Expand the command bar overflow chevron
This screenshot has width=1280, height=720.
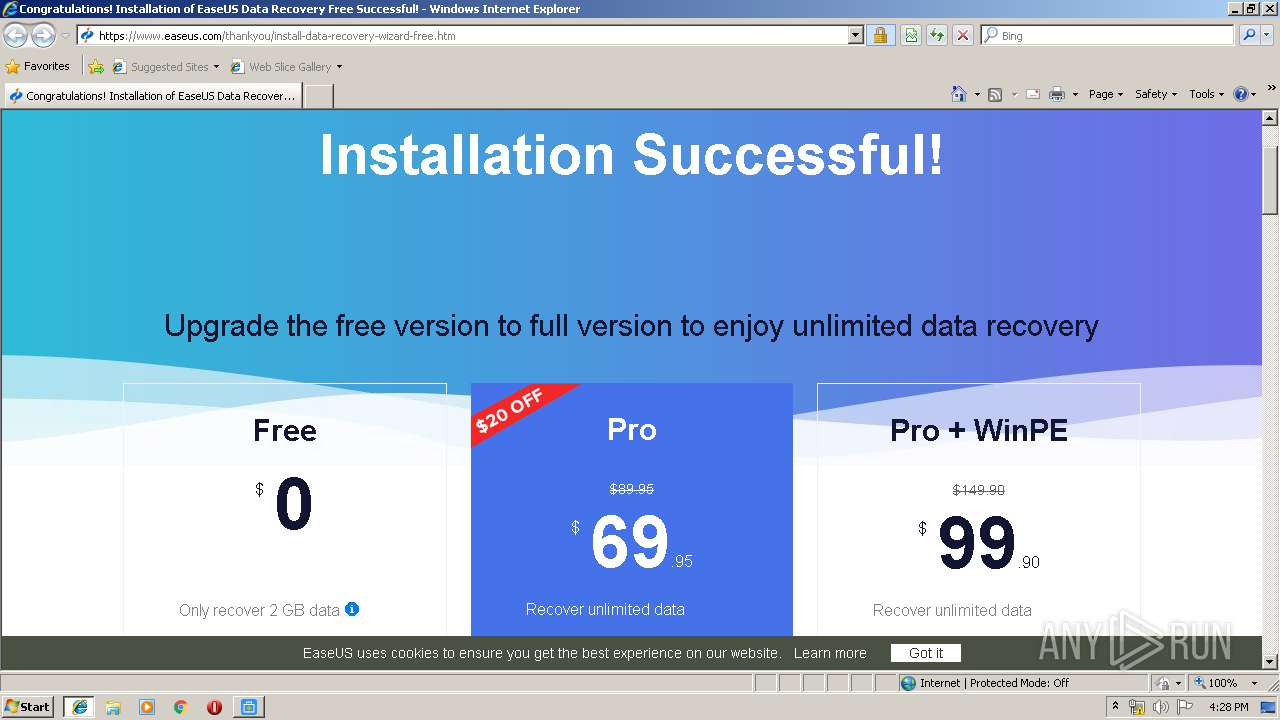(1271, 89)
